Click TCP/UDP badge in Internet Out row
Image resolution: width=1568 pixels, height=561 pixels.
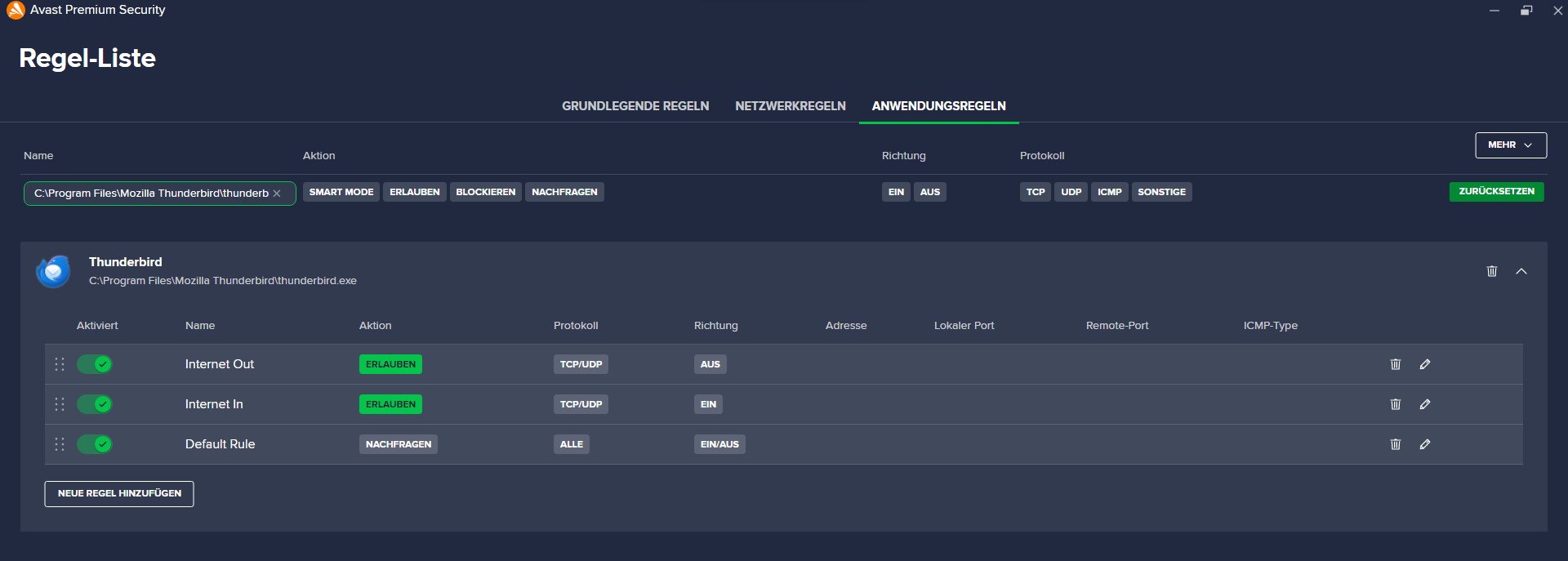pyautogui.click(x=581, y=364)
